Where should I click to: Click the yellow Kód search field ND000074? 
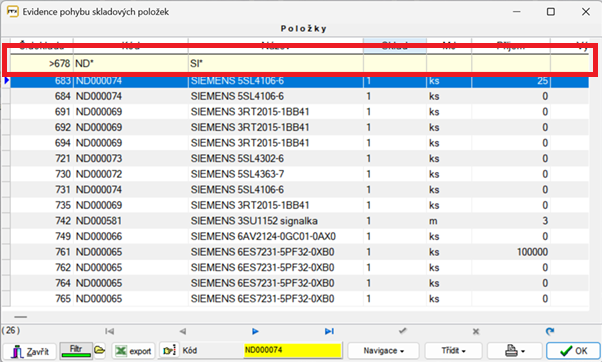[x=293, y=350]
